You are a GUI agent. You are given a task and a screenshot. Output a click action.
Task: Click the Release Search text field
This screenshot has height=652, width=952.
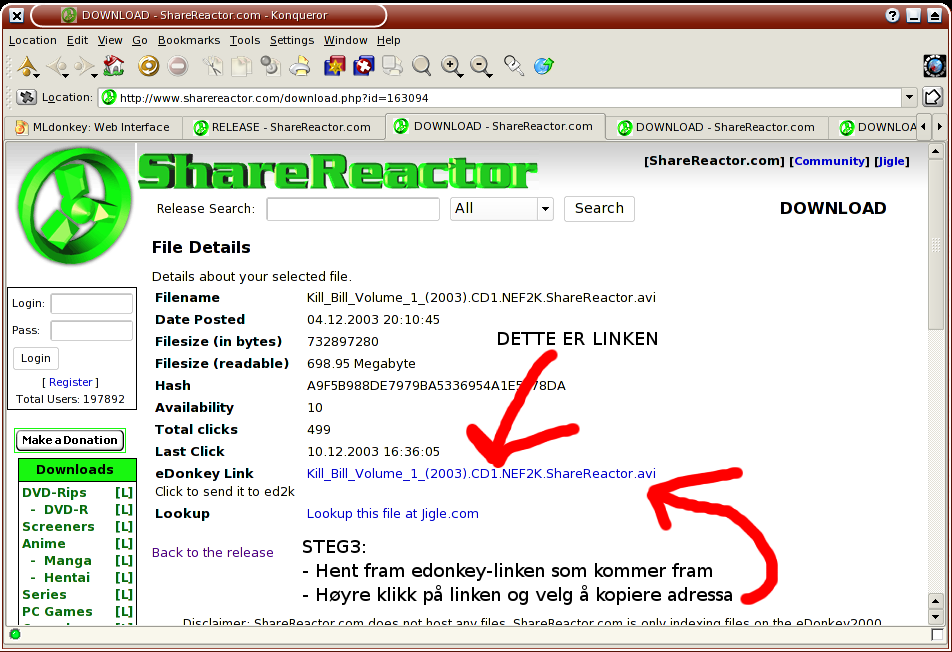[353, 209]
